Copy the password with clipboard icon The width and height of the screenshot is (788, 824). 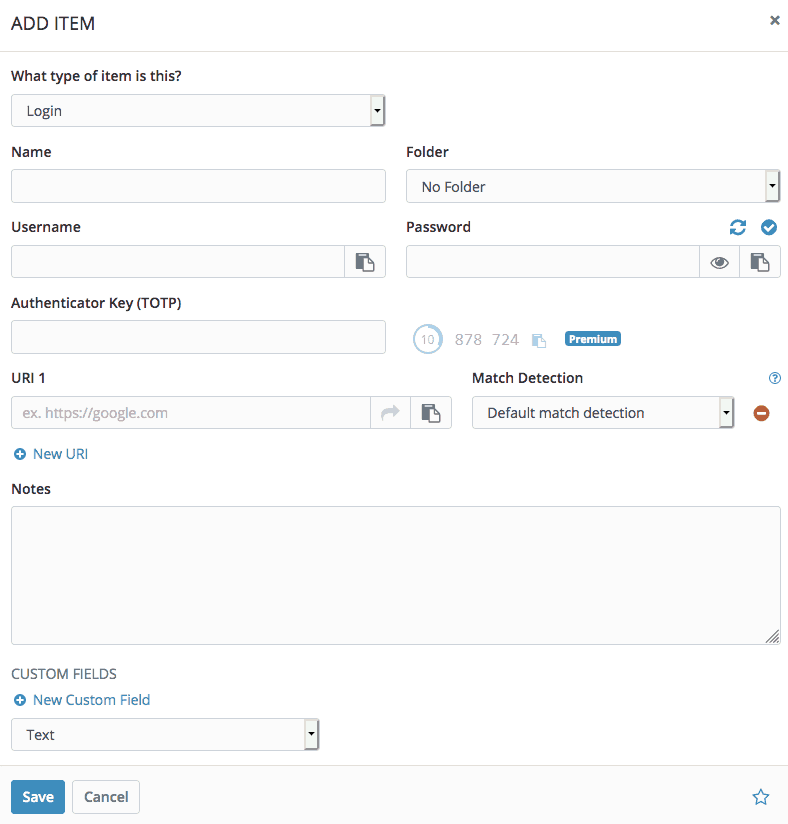click(760, 262)
